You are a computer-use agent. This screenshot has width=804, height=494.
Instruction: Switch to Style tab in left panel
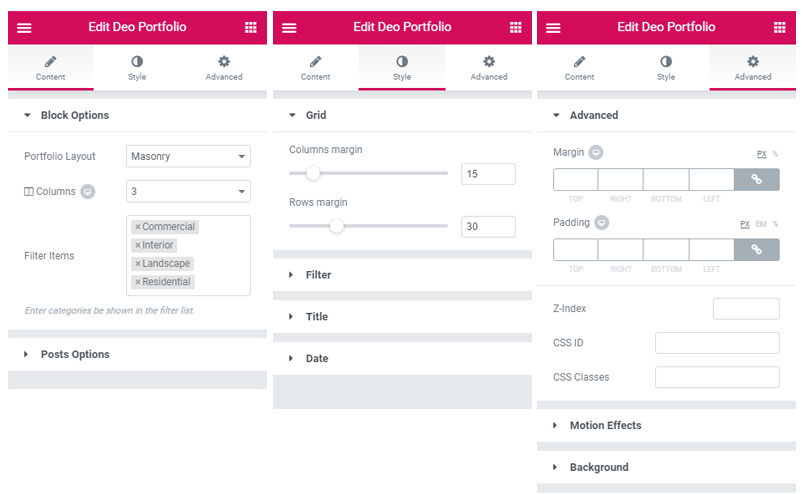pos(137,67)
